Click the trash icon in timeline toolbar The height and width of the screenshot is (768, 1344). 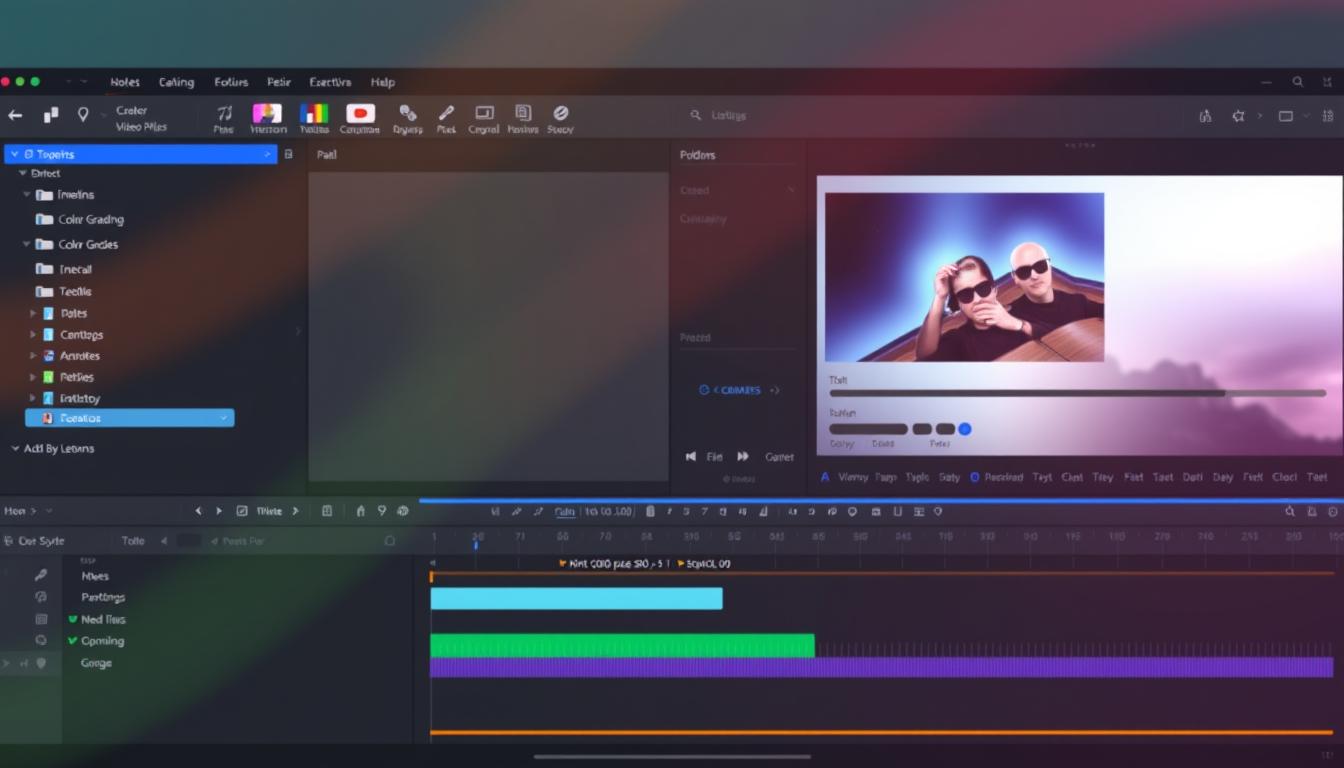650,511
